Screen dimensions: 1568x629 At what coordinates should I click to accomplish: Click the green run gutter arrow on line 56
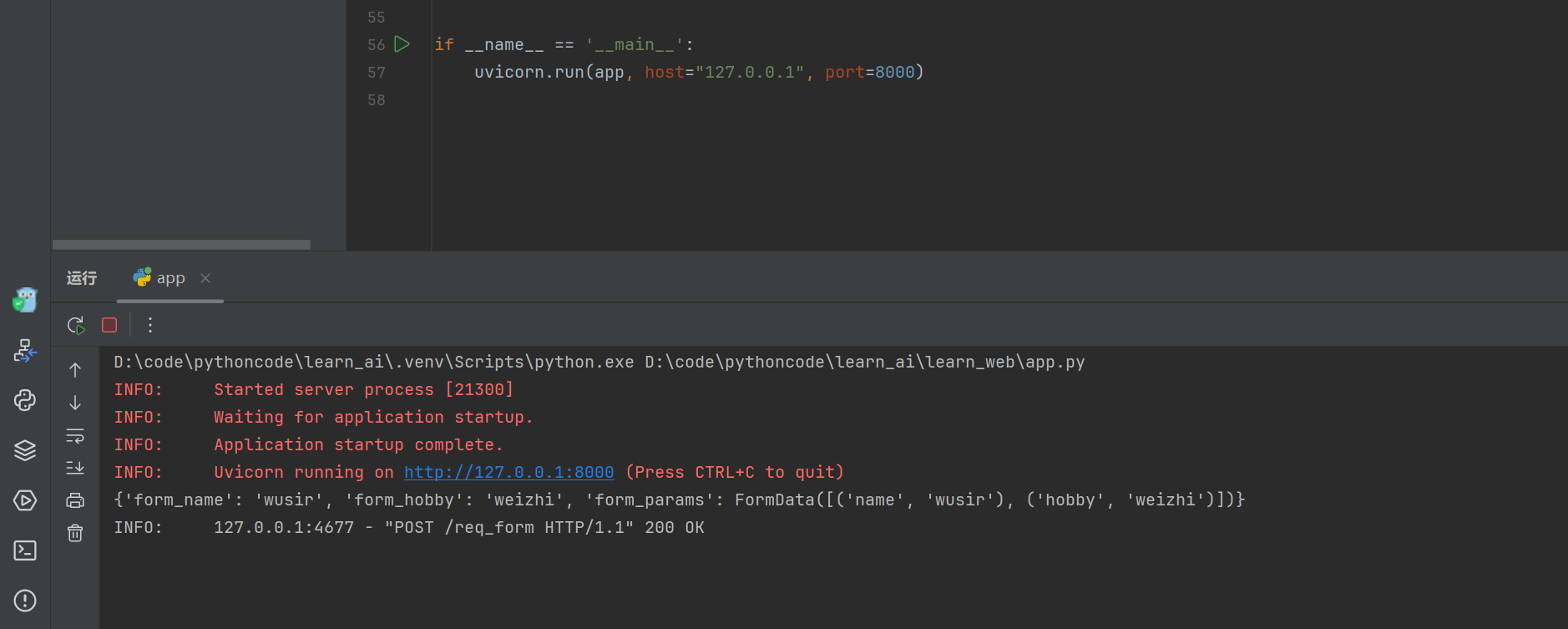(402, 44)
